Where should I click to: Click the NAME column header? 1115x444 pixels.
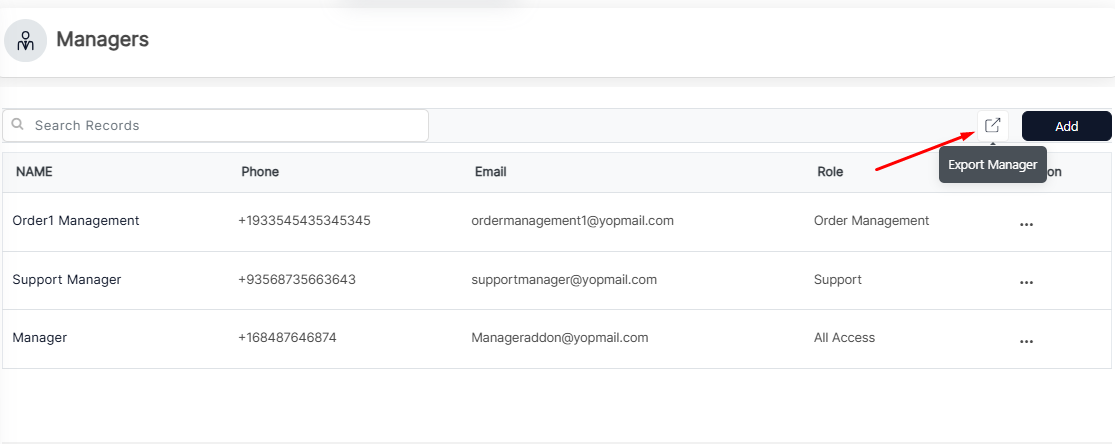[34, 171]
